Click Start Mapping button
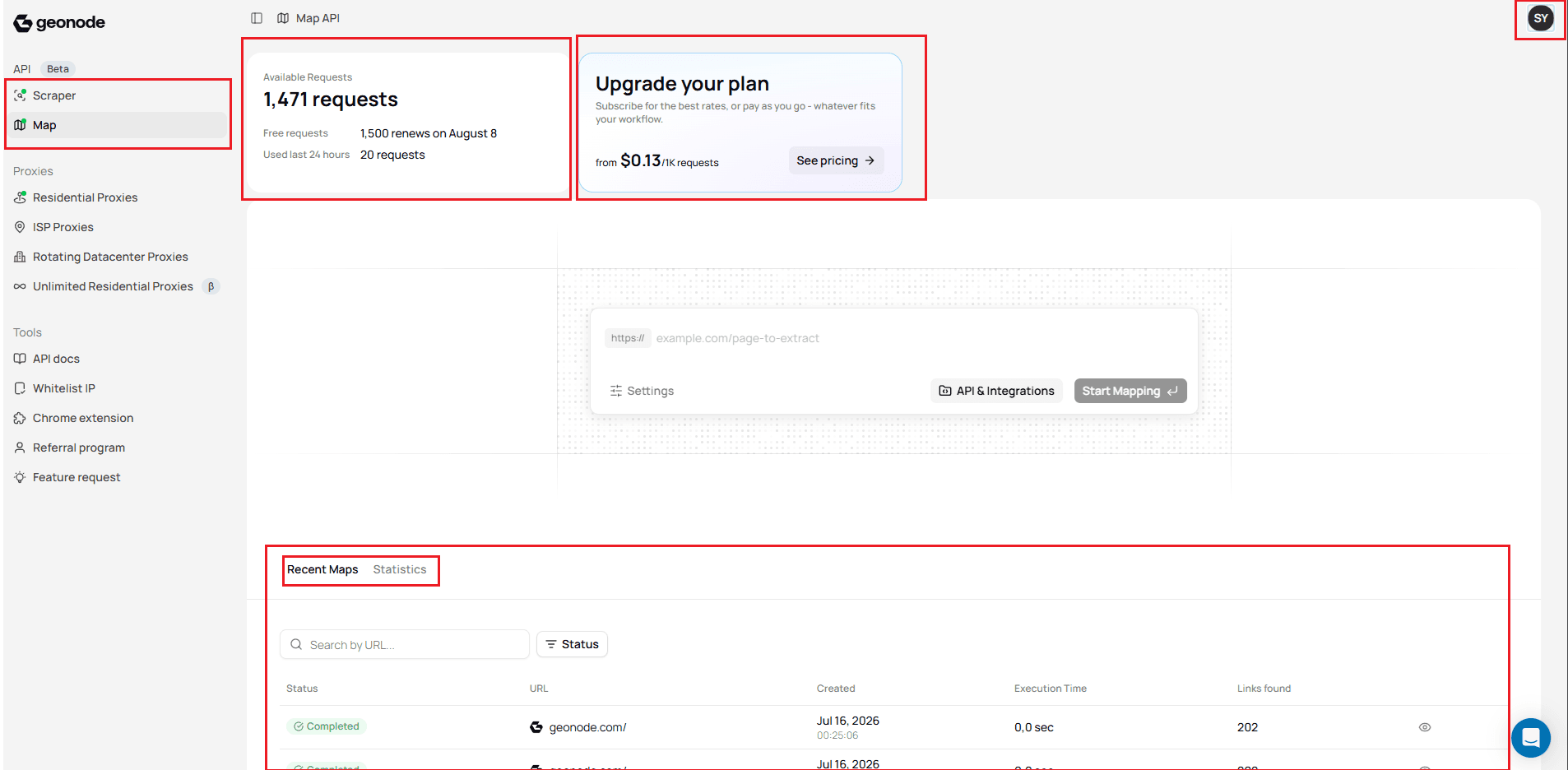 click(1130, 391)
